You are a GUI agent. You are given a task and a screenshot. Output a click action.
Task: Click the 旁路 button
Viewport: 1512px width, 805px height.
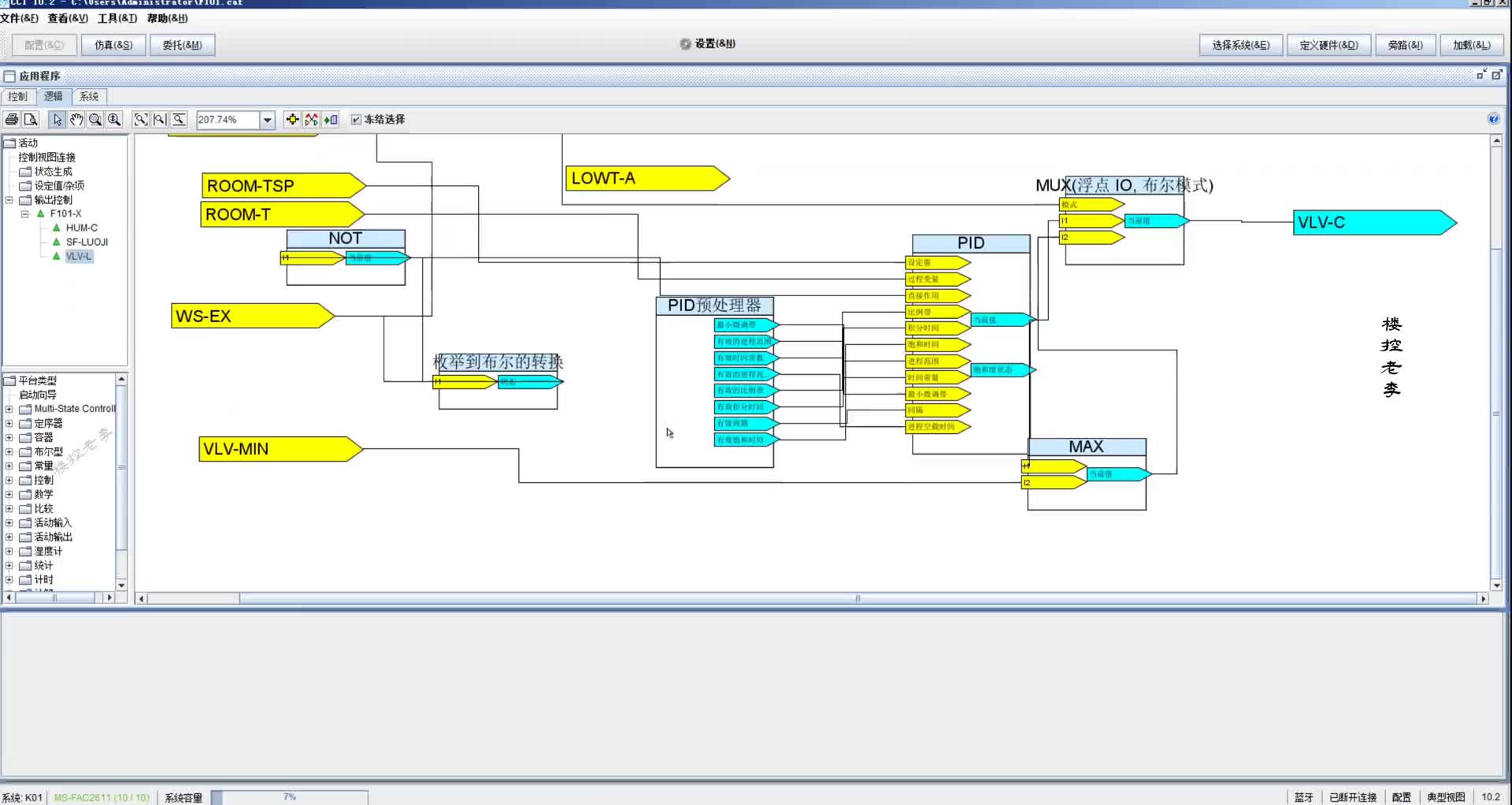tap(1405, 45)
